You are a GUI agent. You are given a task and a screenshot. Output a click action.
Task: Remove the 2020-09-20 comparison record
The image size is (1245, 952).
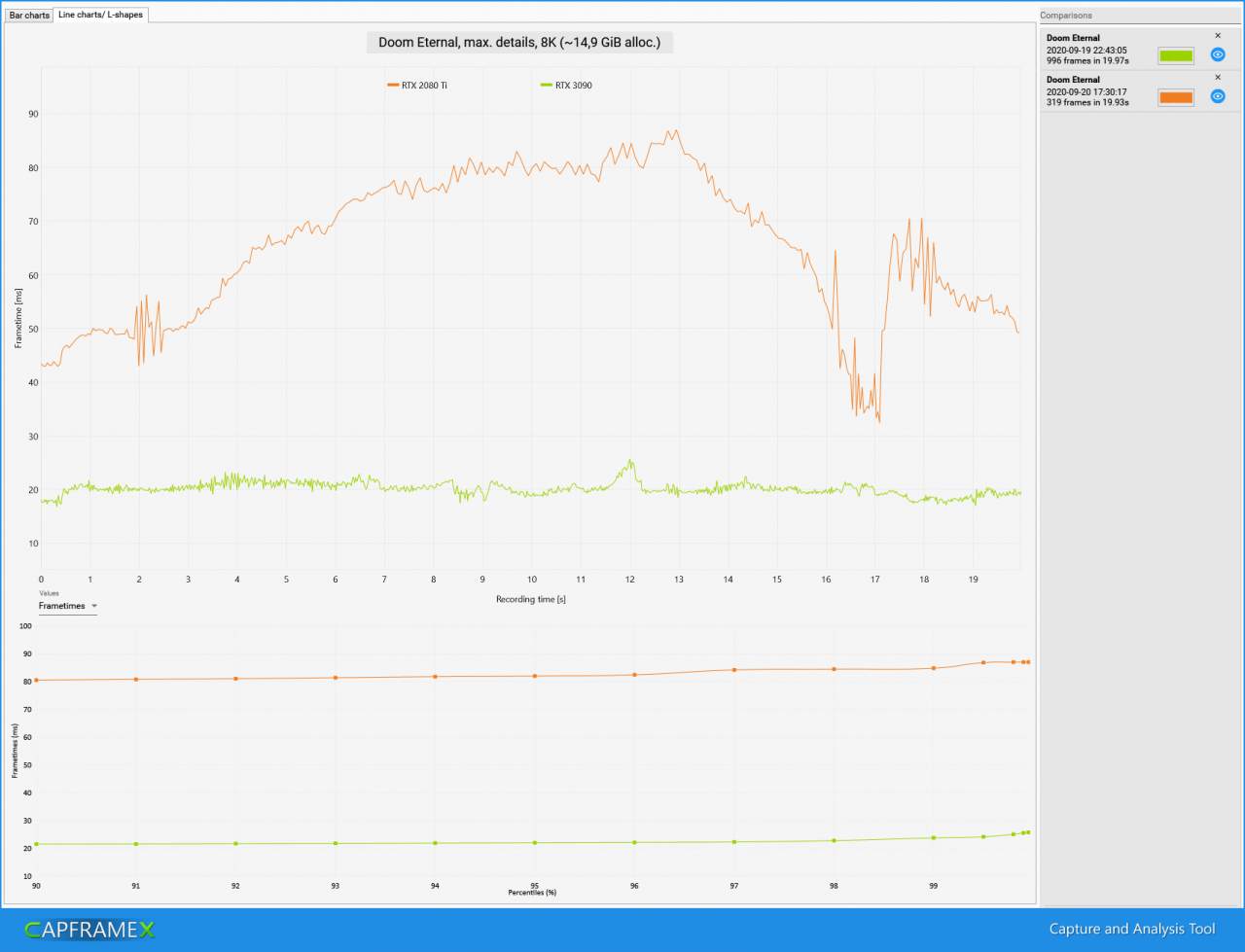coord(1218,77)
